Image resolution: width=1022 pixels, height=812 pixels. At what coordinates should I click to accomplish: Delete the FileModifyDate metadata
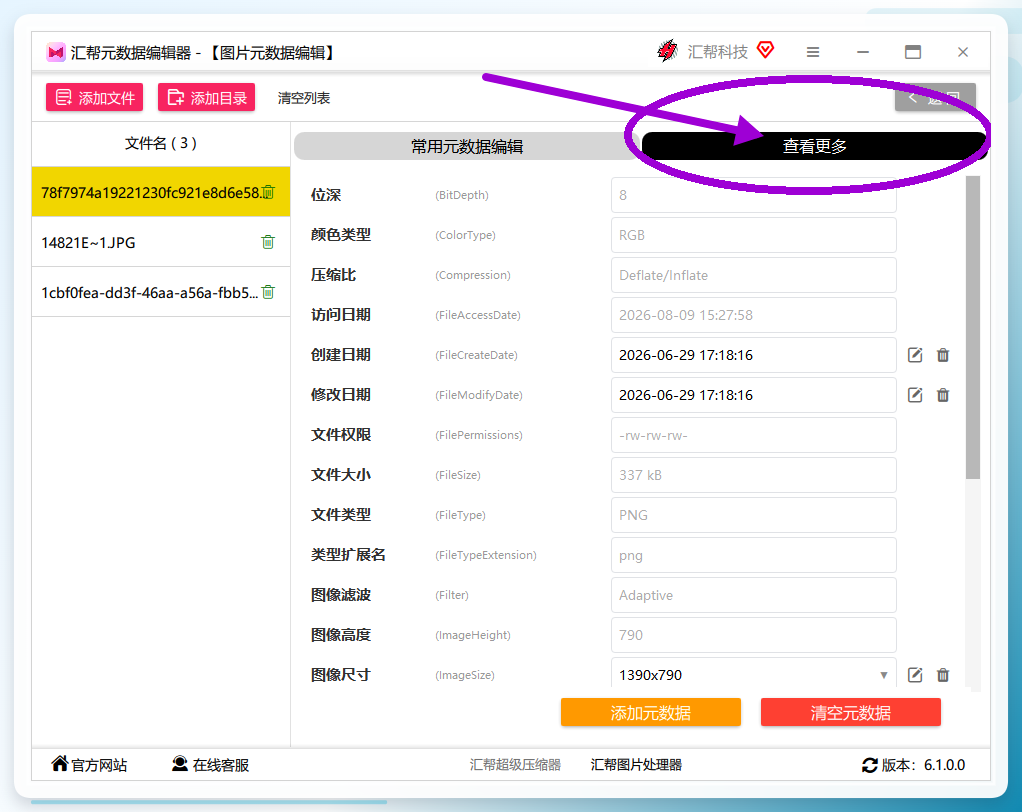[x=943, y=395]
